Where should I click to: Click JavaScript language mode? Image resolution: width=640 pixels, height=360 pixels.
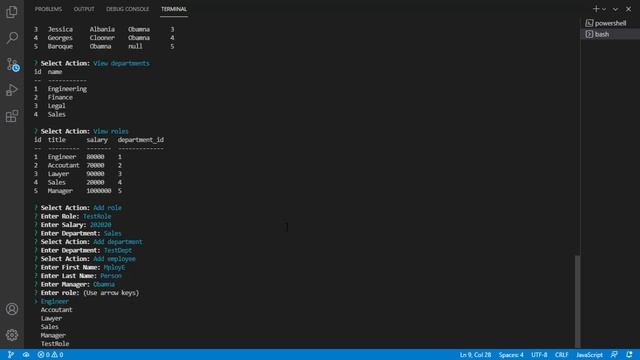point(589,355)
